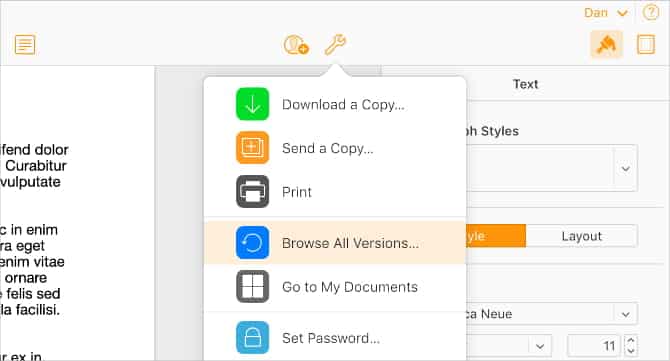The height and width of the screenshot is (361, 670).
Task: Click the help question mark icon
Action: [x=651, y=13]
